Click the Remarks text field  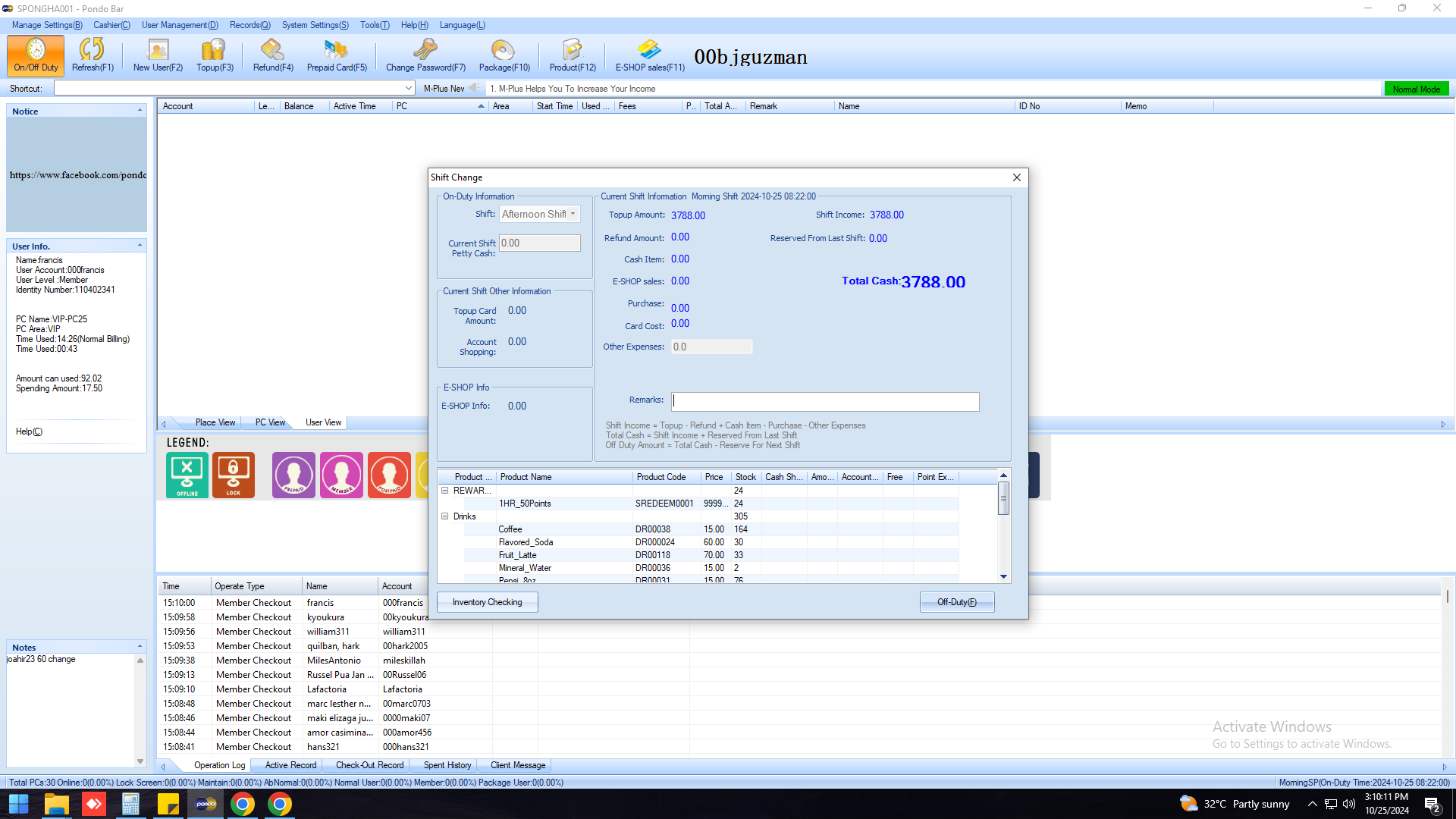825,401
